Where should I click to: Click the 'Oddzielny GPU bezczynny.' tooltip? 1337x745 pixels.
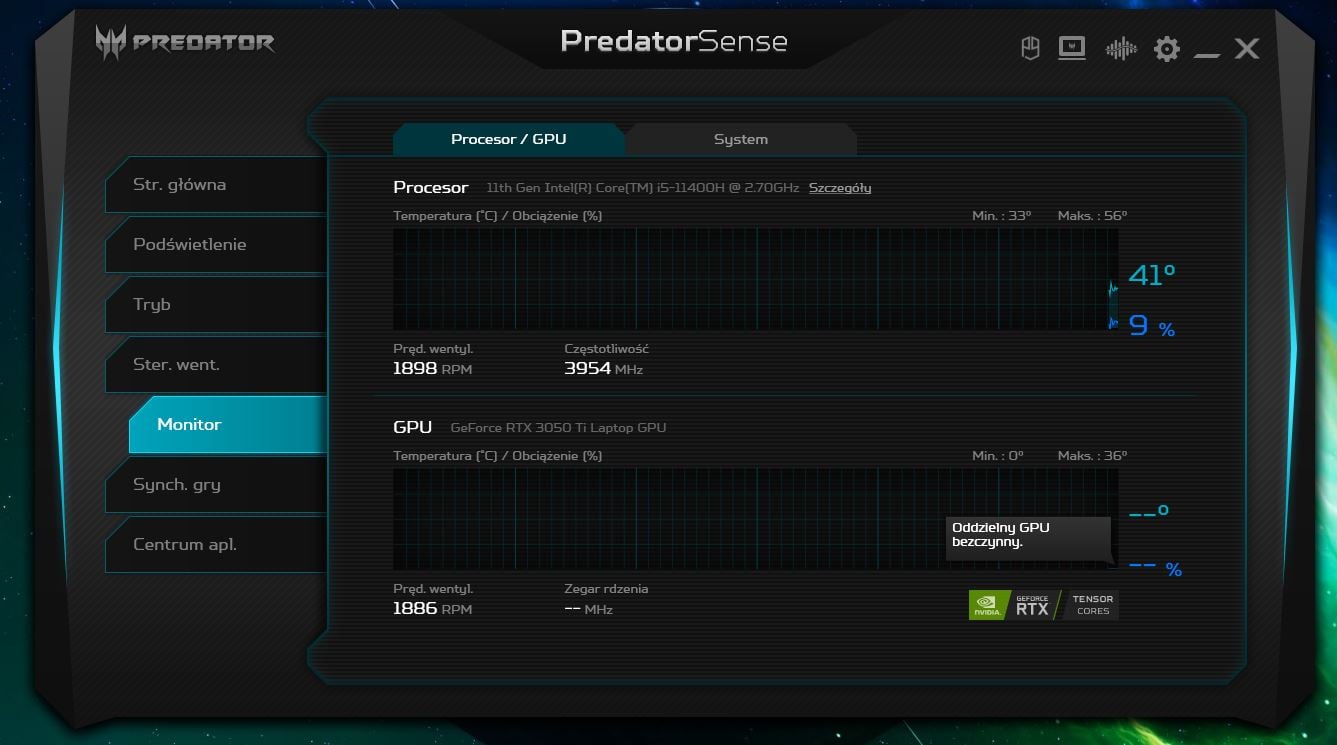1028,538
